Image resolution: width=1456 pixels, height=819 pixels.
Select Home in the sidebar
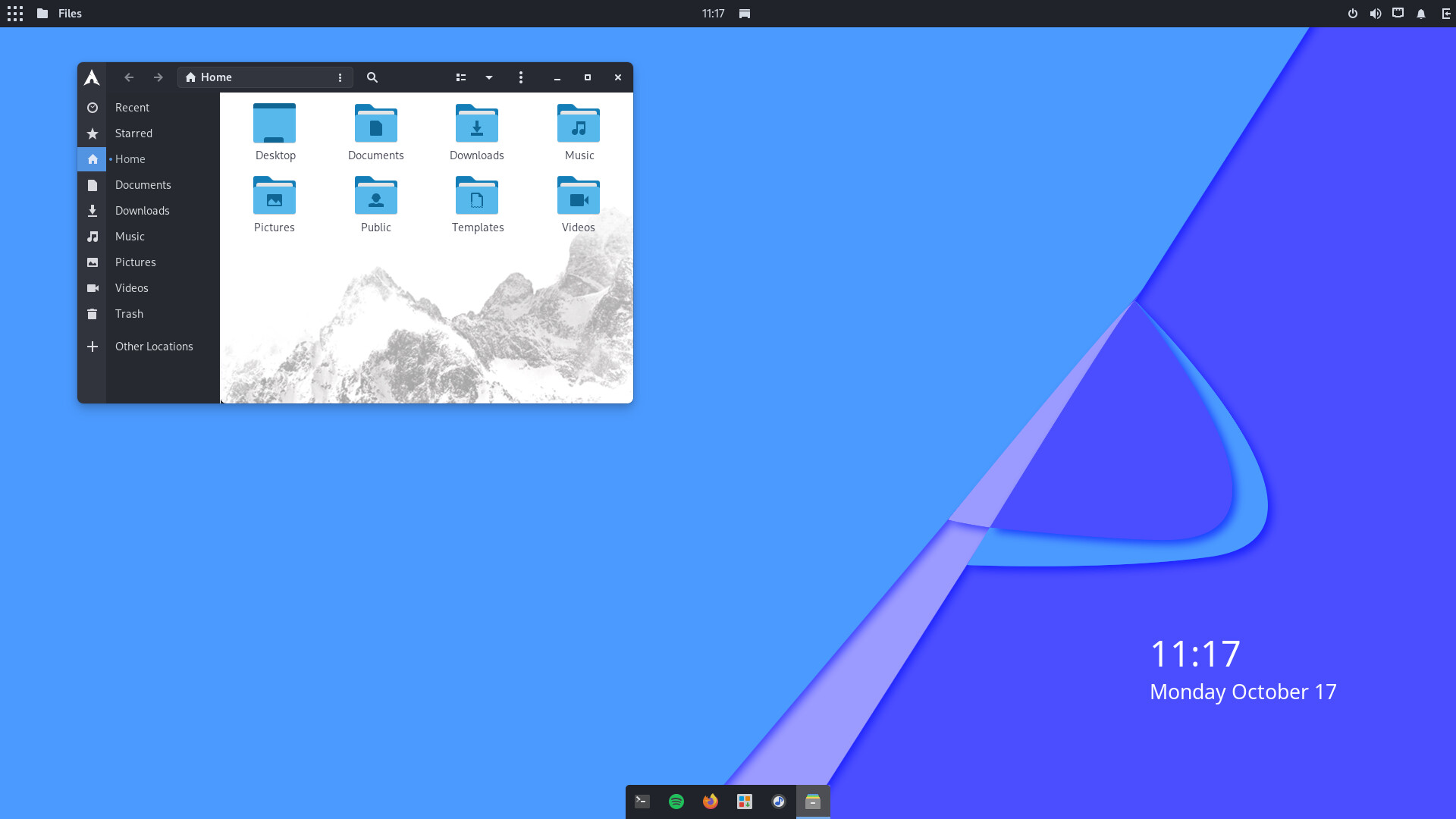[149, 159]
